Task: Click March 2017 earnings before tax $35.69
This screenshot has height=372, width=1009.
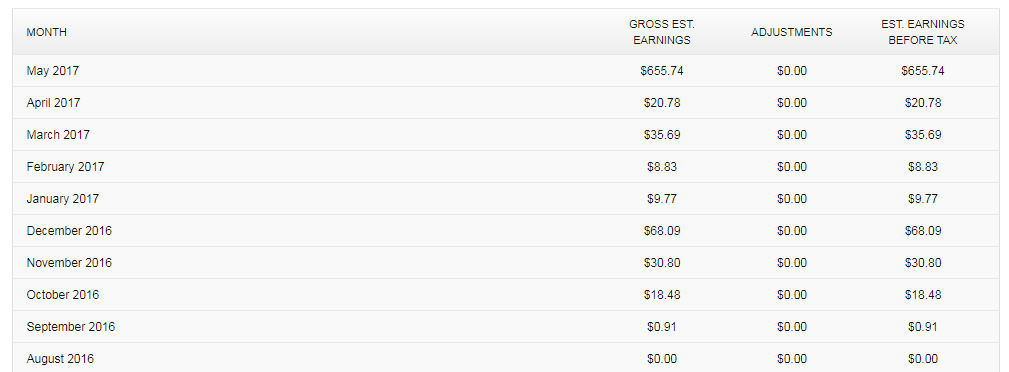Action: (x=923, y=135)
